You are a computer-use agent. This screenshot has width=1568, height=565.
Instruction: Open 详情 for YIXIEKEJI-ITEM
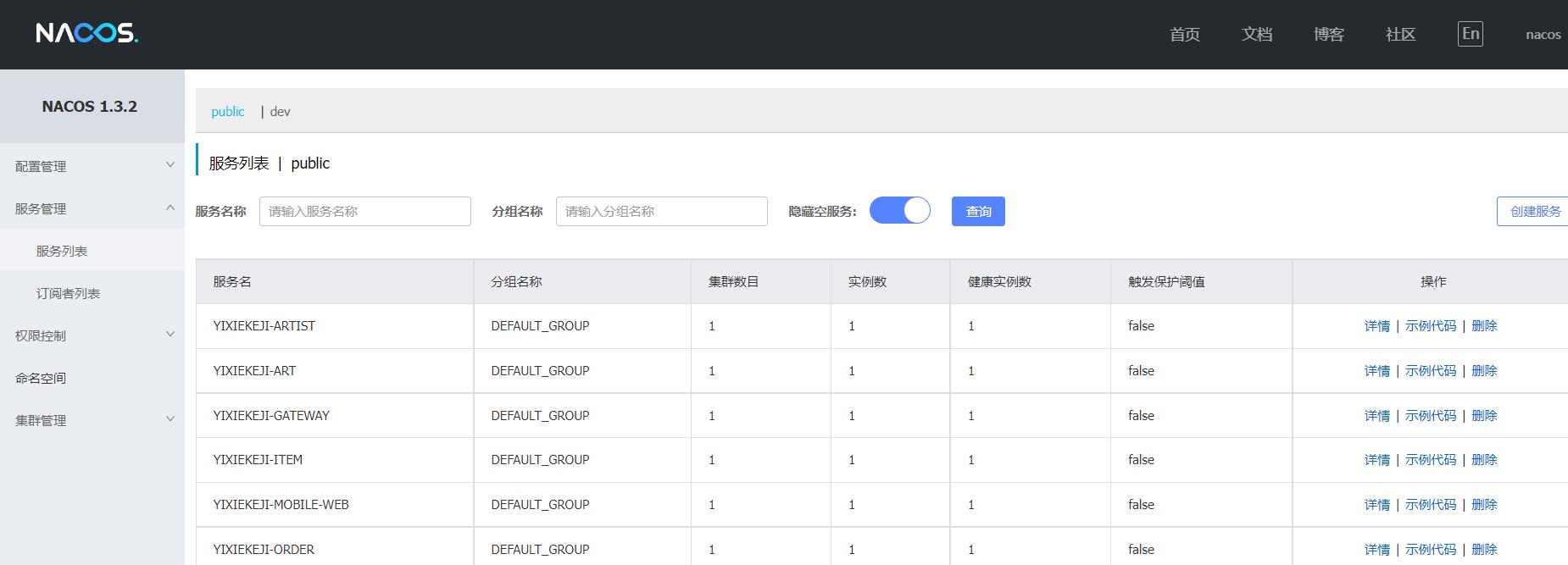(x=1377, y=459)
